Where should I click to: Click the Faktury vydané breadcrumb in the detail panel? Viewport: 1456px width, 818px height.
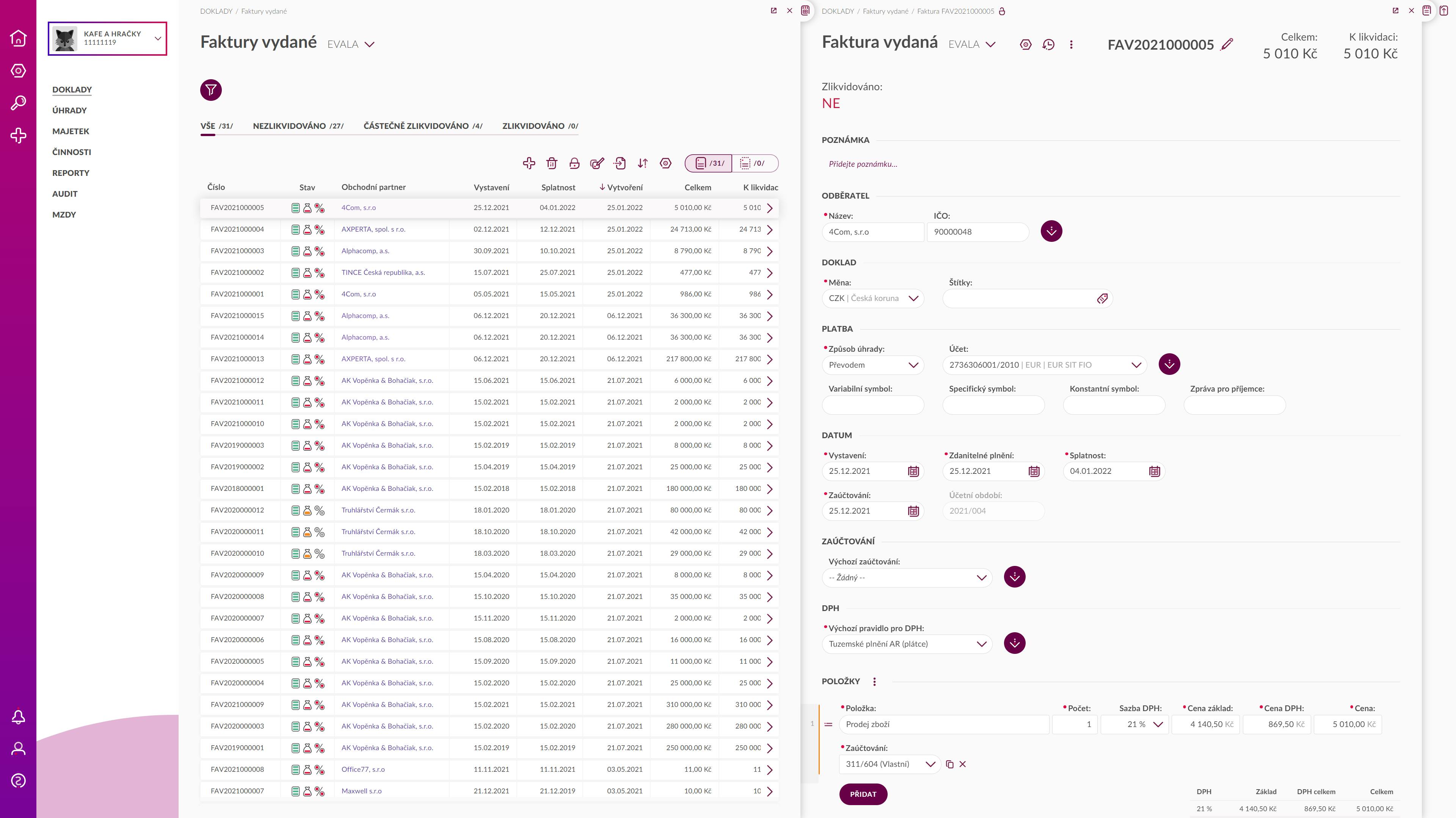[x=886, y=11]
